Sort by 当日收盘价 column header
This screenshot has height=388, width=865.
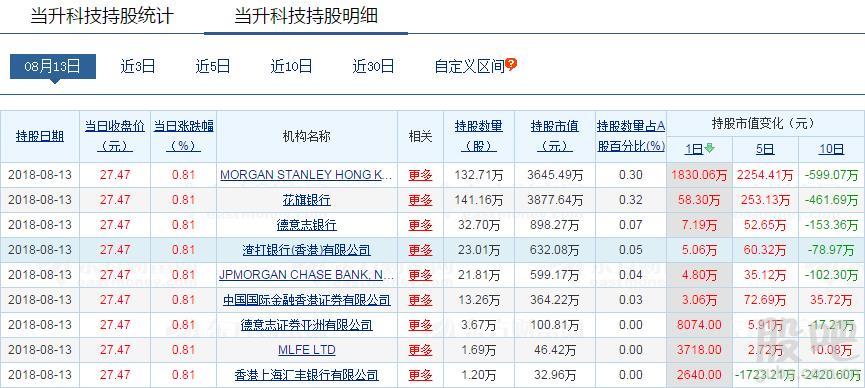pos(115,136)
